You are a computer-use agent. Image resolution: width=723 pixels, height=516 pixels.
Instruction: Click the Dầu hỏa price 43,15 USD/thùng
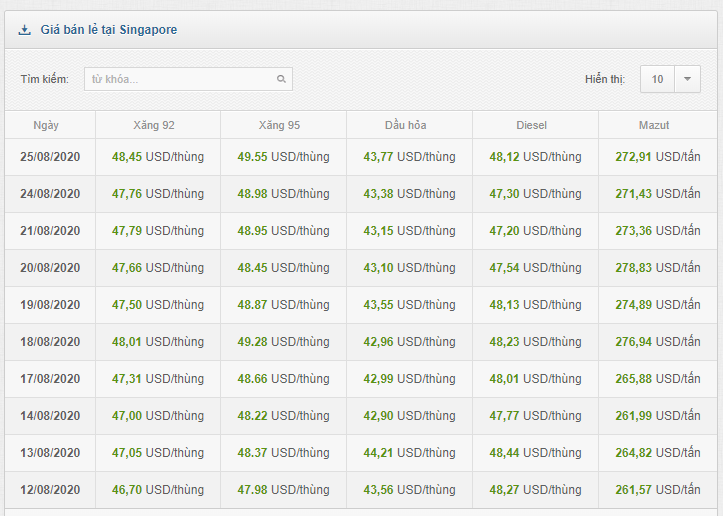pos(409,231)
